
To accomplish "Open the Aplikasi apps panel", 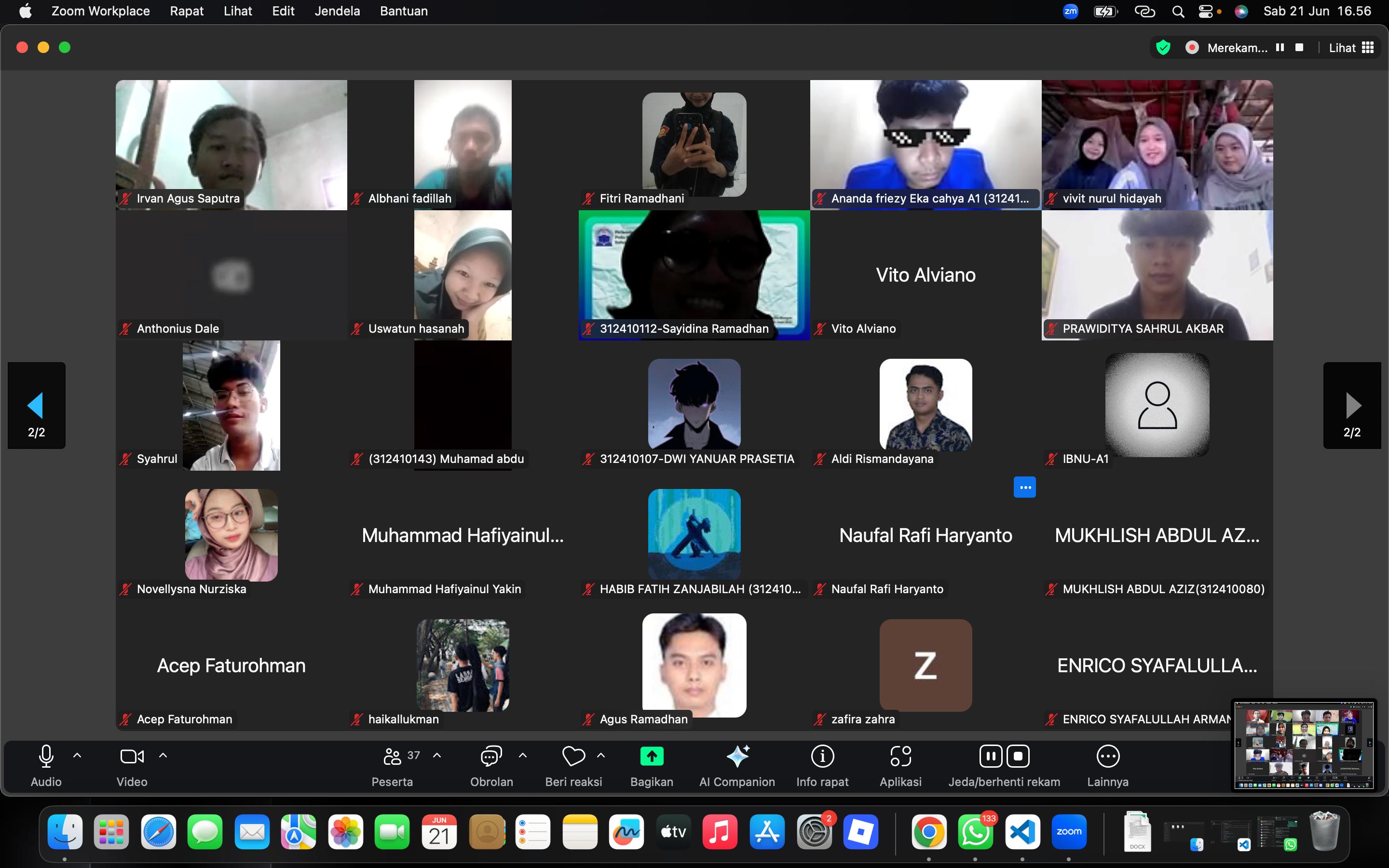I will 900,765.
